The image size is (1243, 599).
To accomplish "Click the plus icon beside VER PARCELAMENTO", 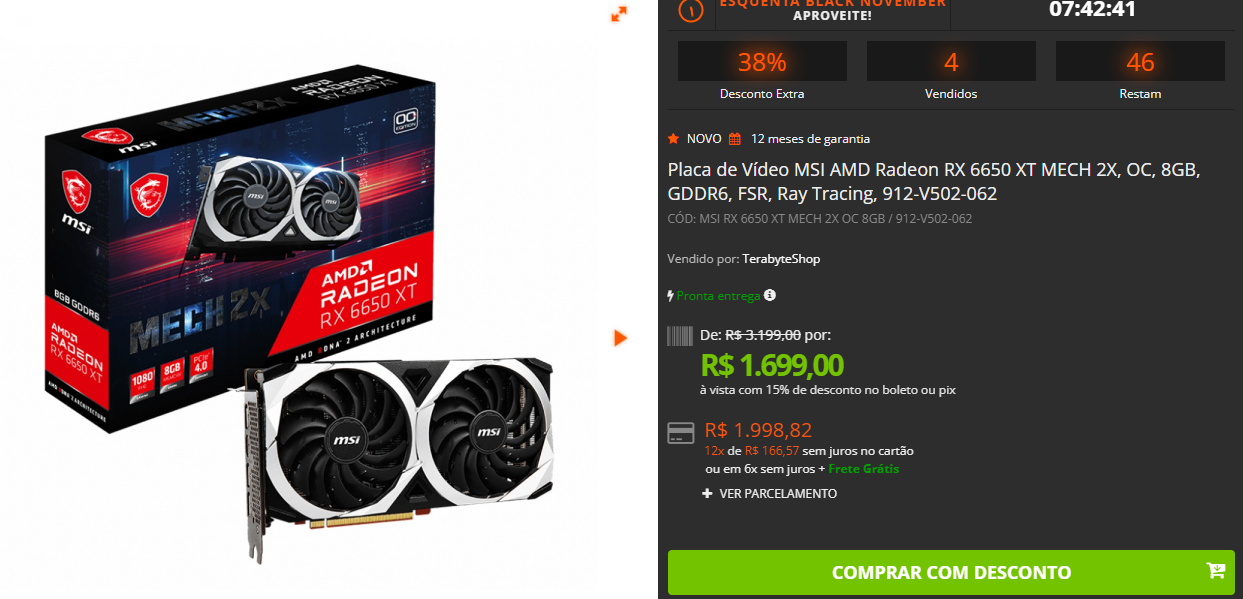I will pyautogui.click(x=707, y=494).
